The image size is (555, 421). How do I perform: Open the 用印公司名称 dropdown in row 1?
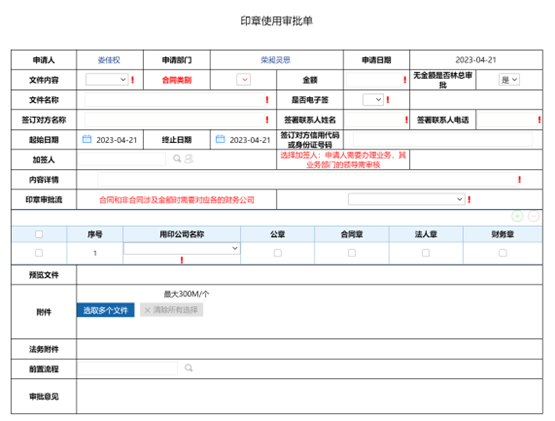point(182,248)
